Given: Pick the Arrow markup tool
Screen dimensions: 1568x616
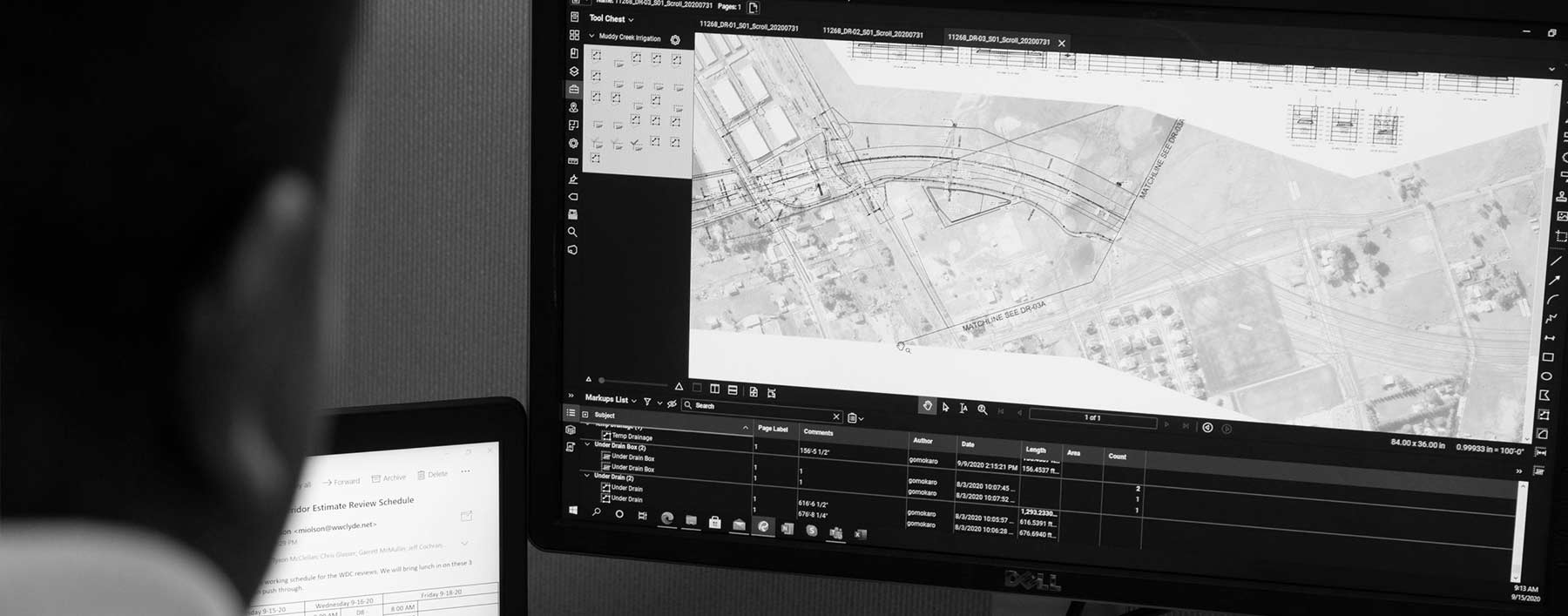Looking at the screenshot, I should 1554,280.
